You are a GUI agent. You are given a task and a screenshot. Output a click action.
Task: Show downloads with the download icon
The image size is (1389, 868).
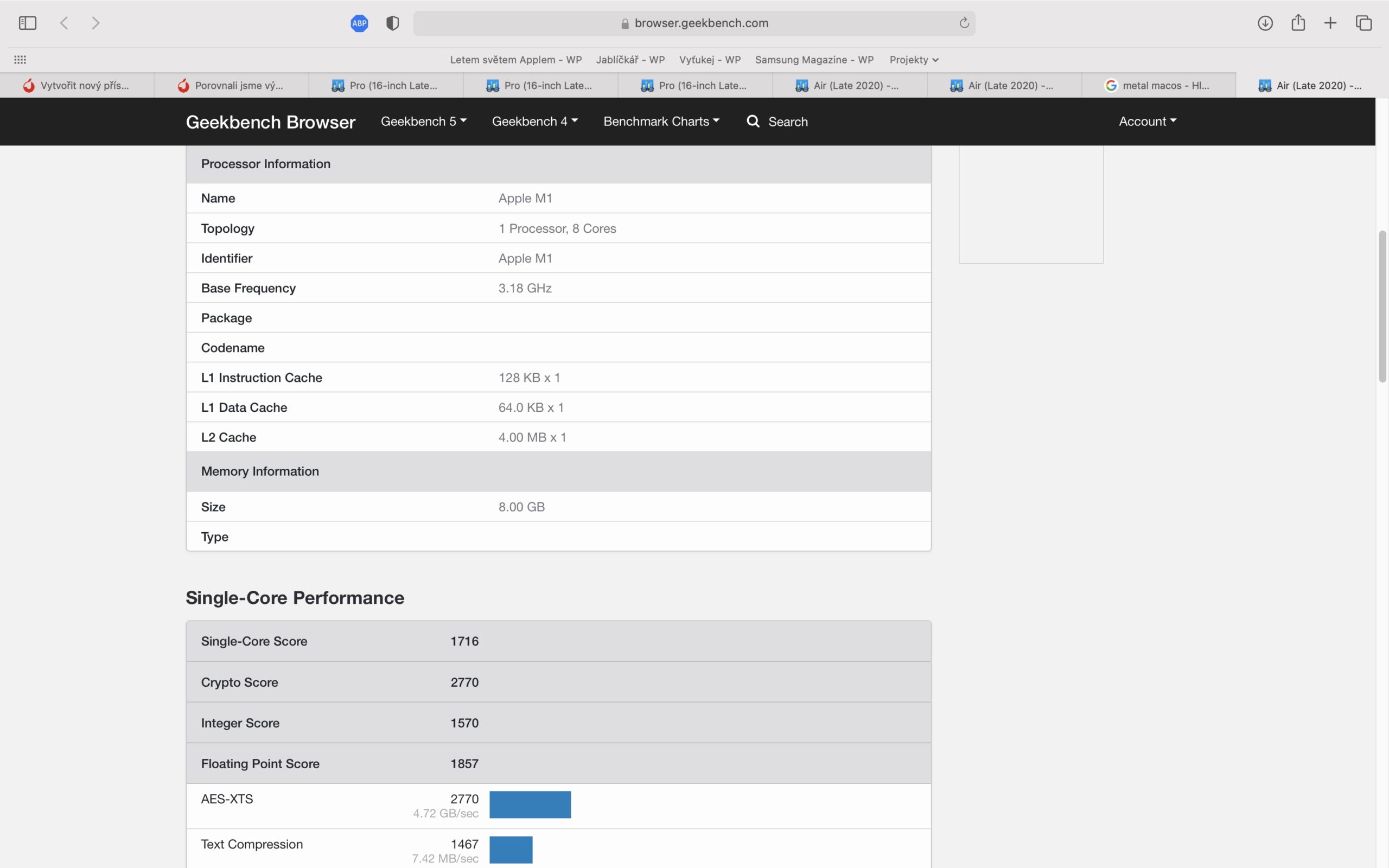[1265, 23]
